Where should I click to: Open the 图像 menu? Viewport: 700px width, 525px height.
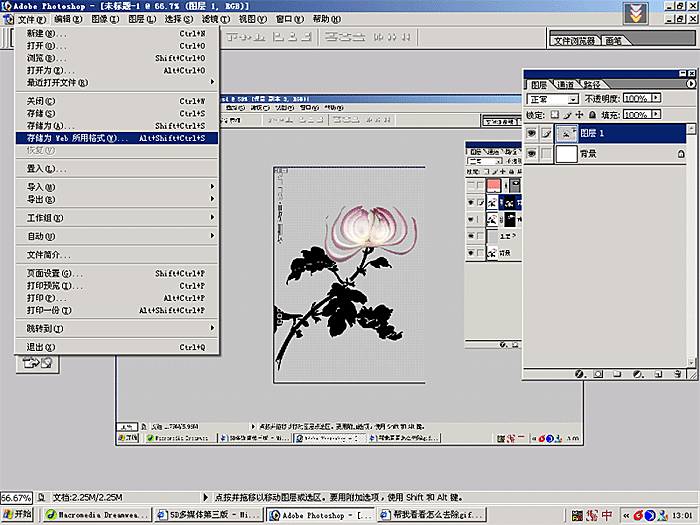(x=105, y=19)
